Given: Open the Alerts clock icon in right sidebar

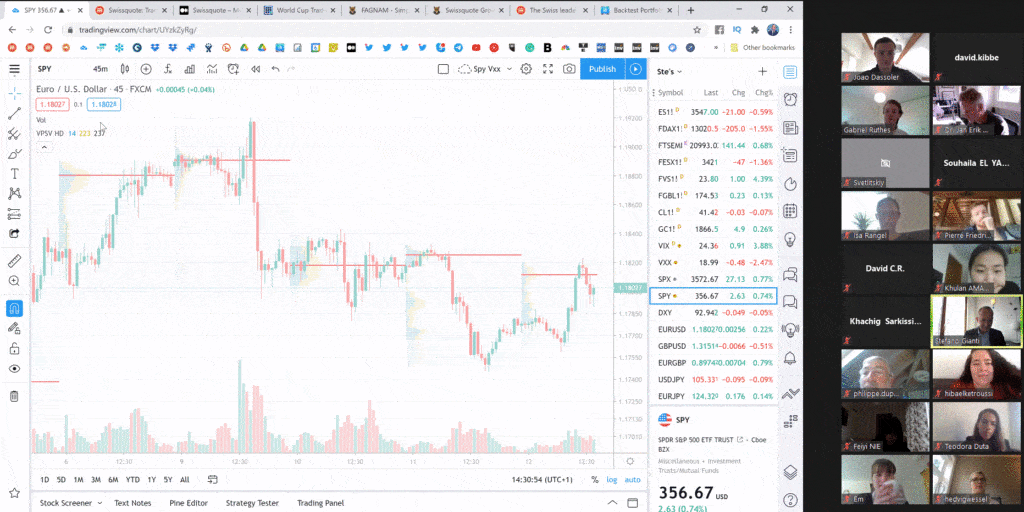Looking at the screenshot, I should [x=790, y=99].
